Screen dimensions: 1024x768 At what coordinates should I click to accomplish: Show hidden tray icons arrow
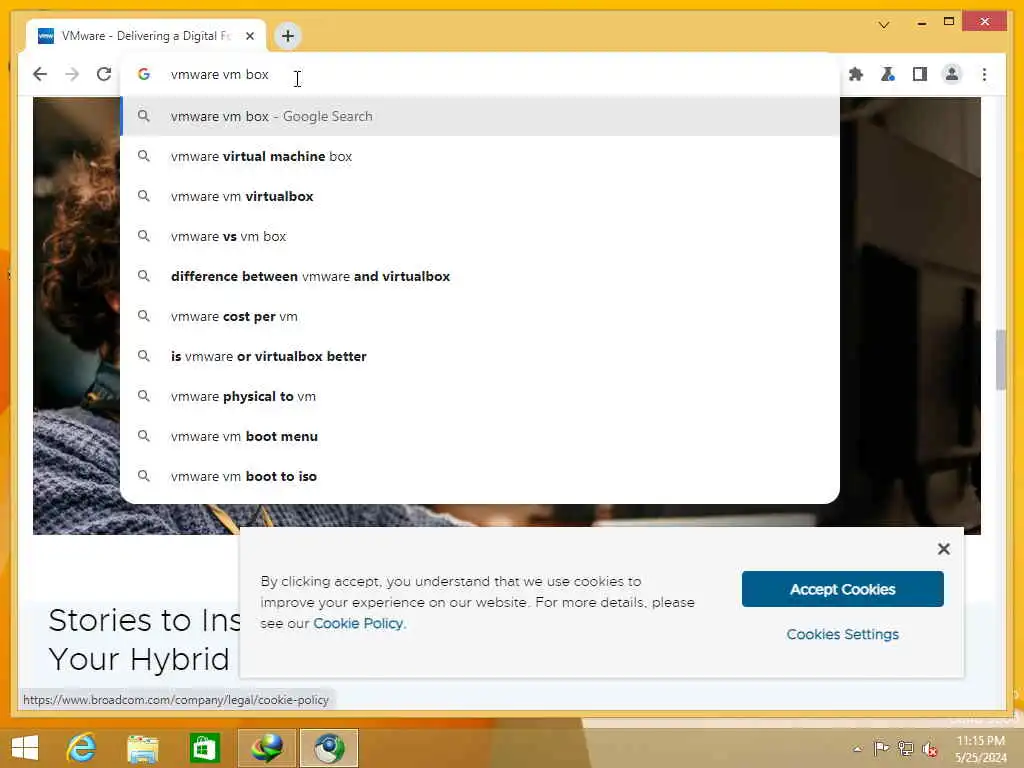[857, 749]
